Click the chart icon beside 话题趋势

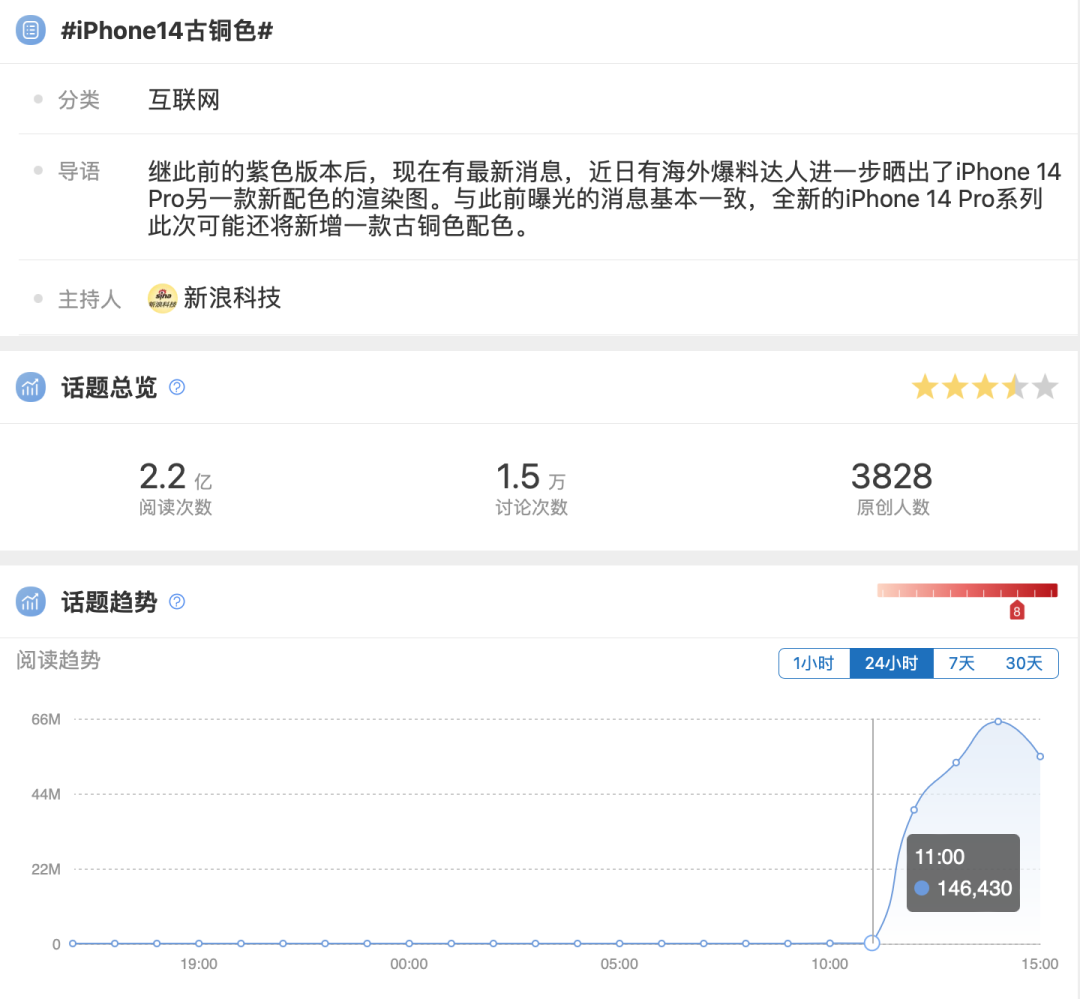(x=30, y=601)
